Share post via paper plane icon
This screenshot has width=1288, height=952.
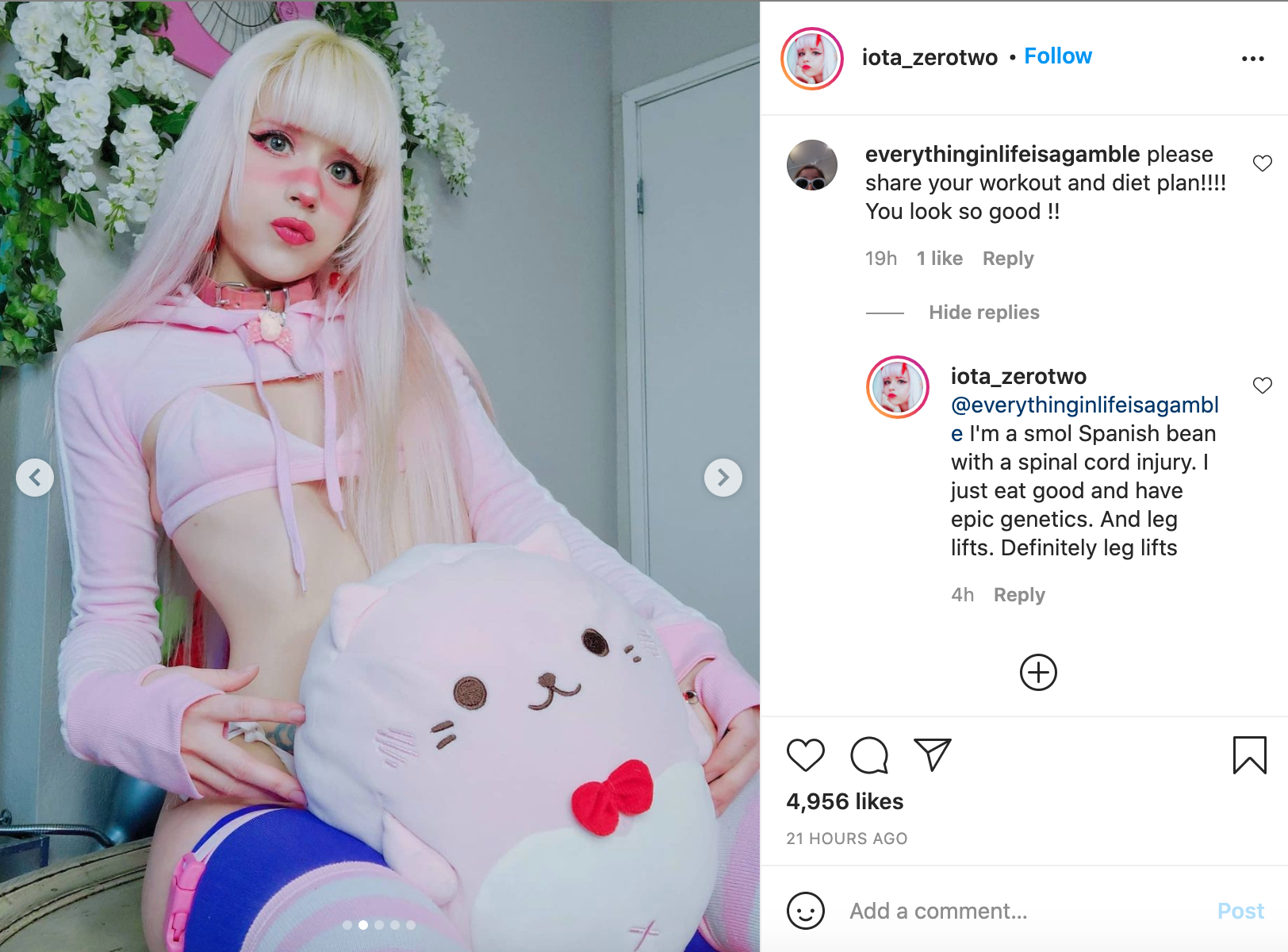pyautogui.click(x=932, y=754)
